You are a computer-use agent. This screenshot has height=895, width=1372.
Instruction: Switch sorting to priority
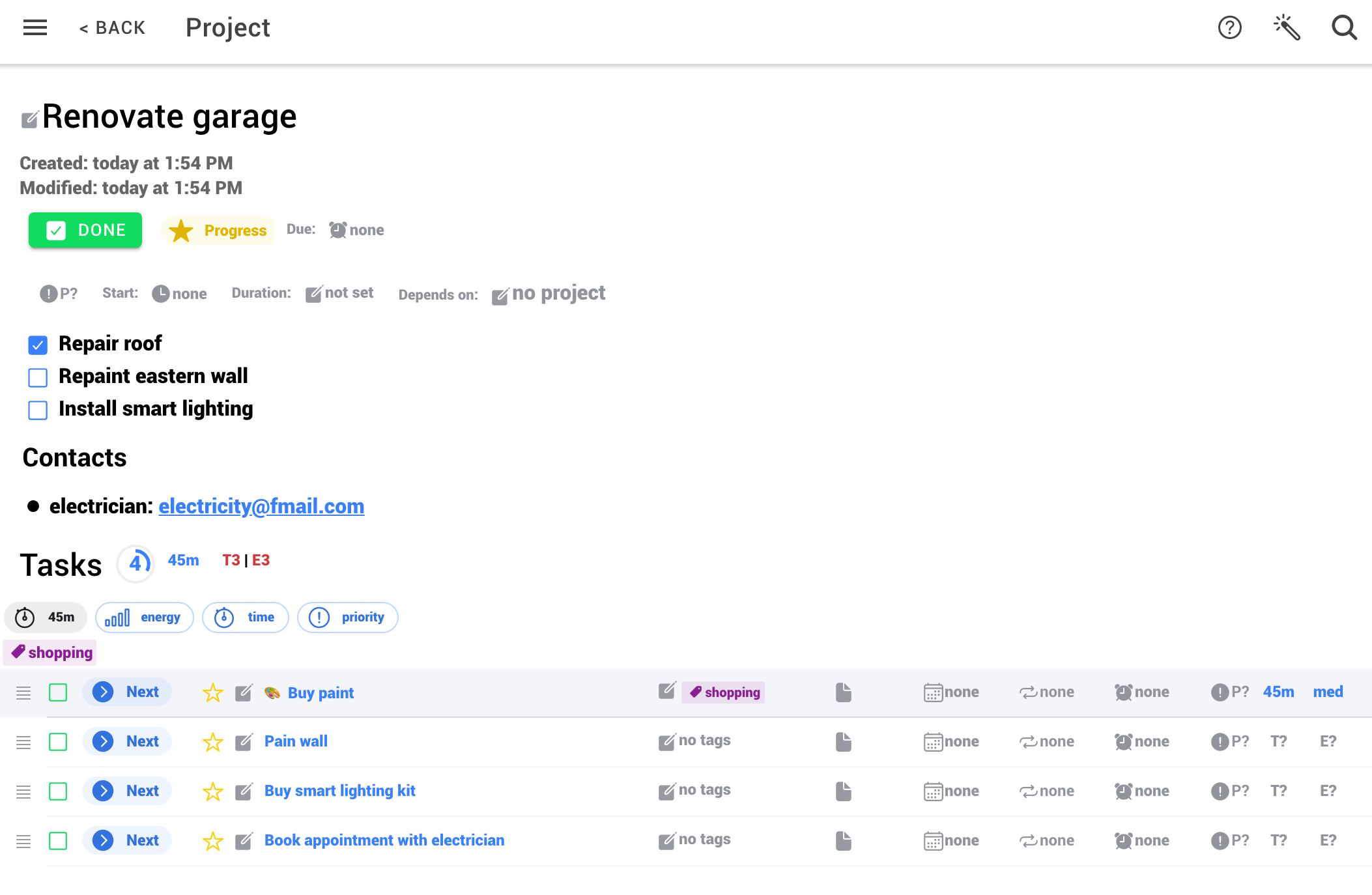click(347, 617)
